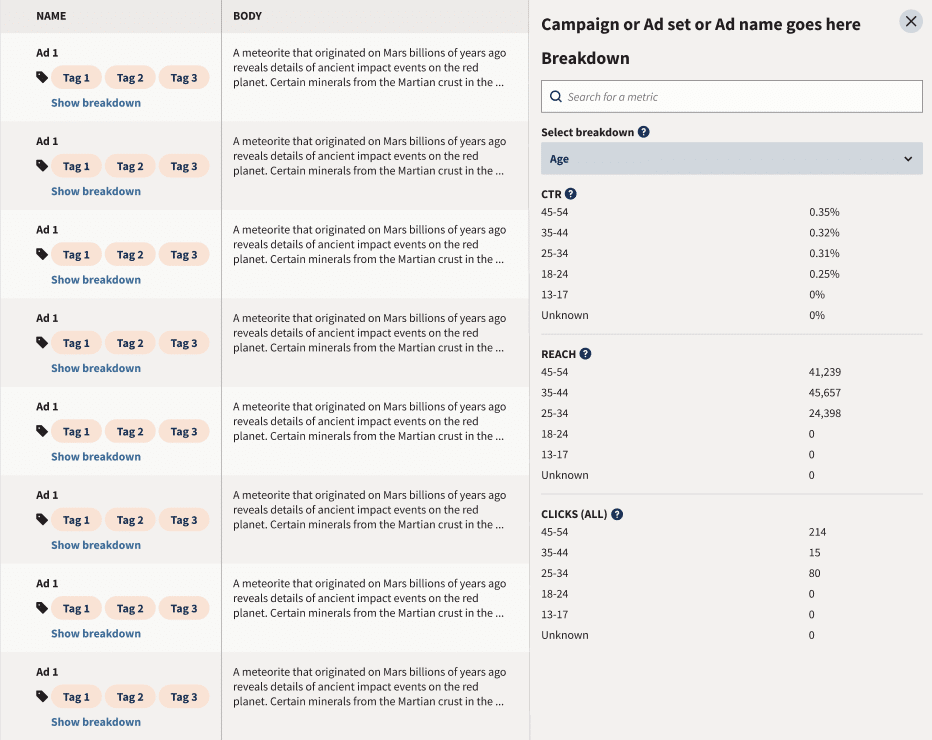The image size is (932, 740).
Task: Expand Show breakdown for the first ad
Action: [96, 103]
